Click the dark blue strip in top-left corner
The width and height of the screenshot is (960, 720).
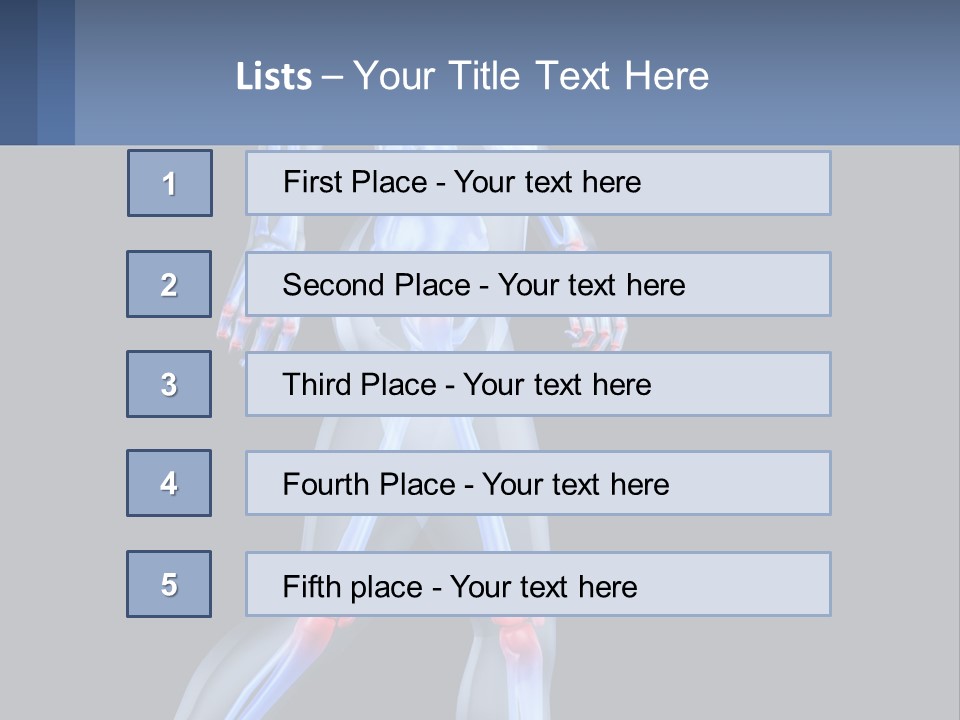(18, 72)
